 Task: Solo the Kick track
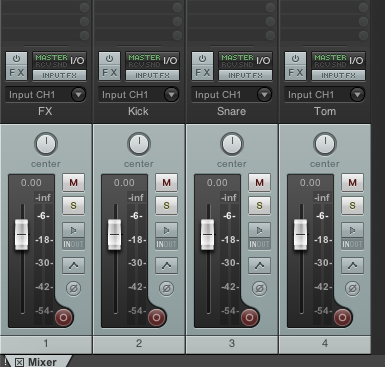[x=166, y=205]
